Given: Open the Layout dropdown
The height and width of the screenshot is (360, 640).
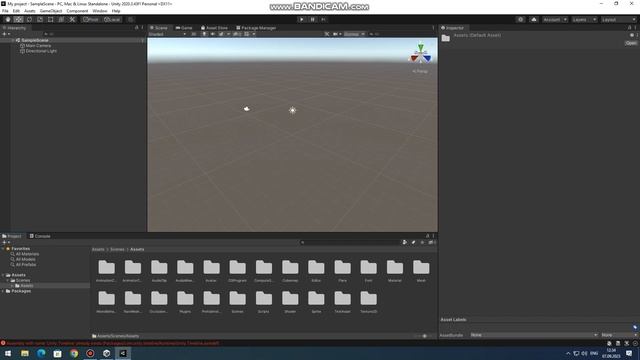Looking at the screenshot, I should pyautogui.click(x=618, y=19).
